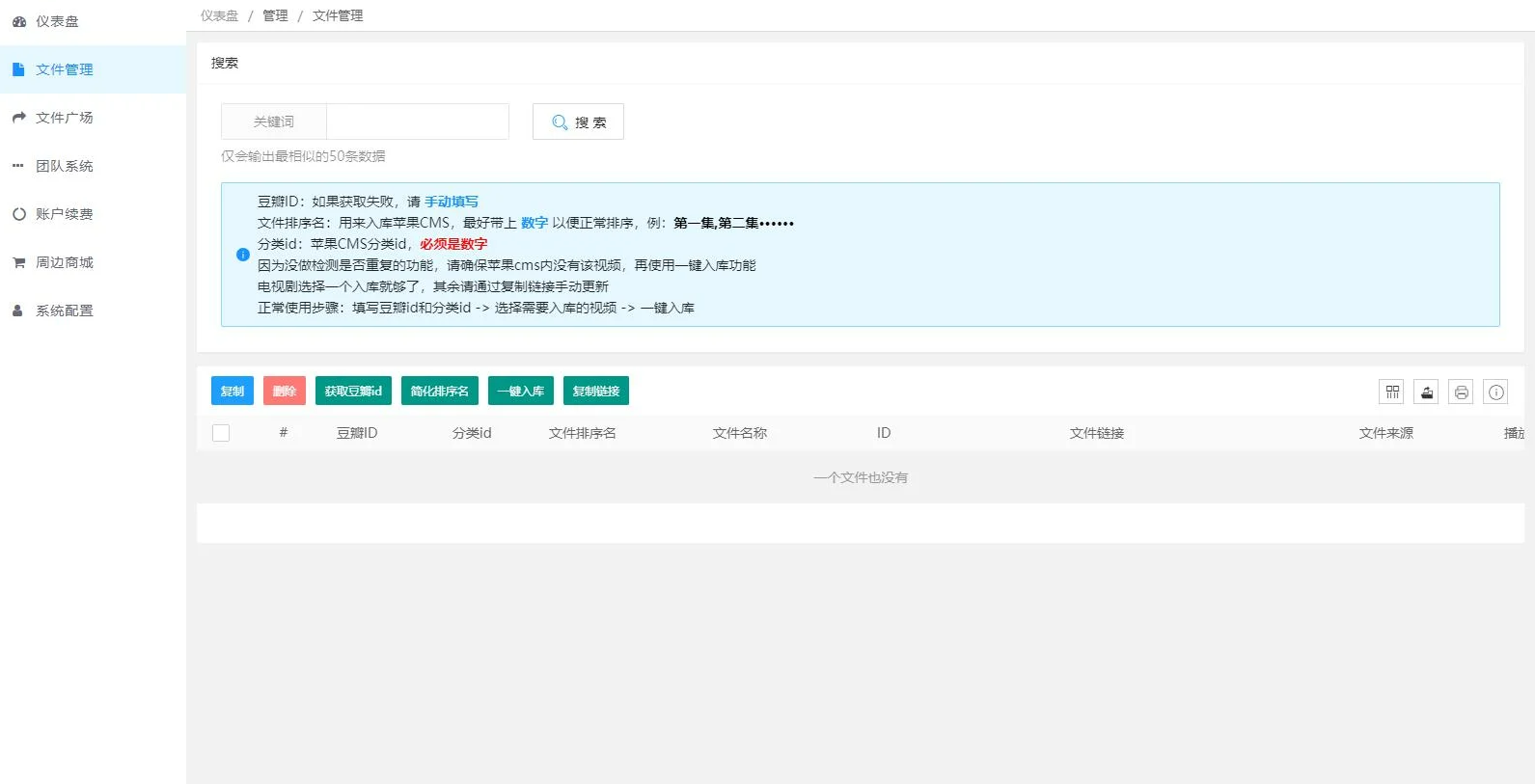The width and height of the screenshot is (1535, 784).
Task: Open 周边商城 menu item
Action: (93, 262)
